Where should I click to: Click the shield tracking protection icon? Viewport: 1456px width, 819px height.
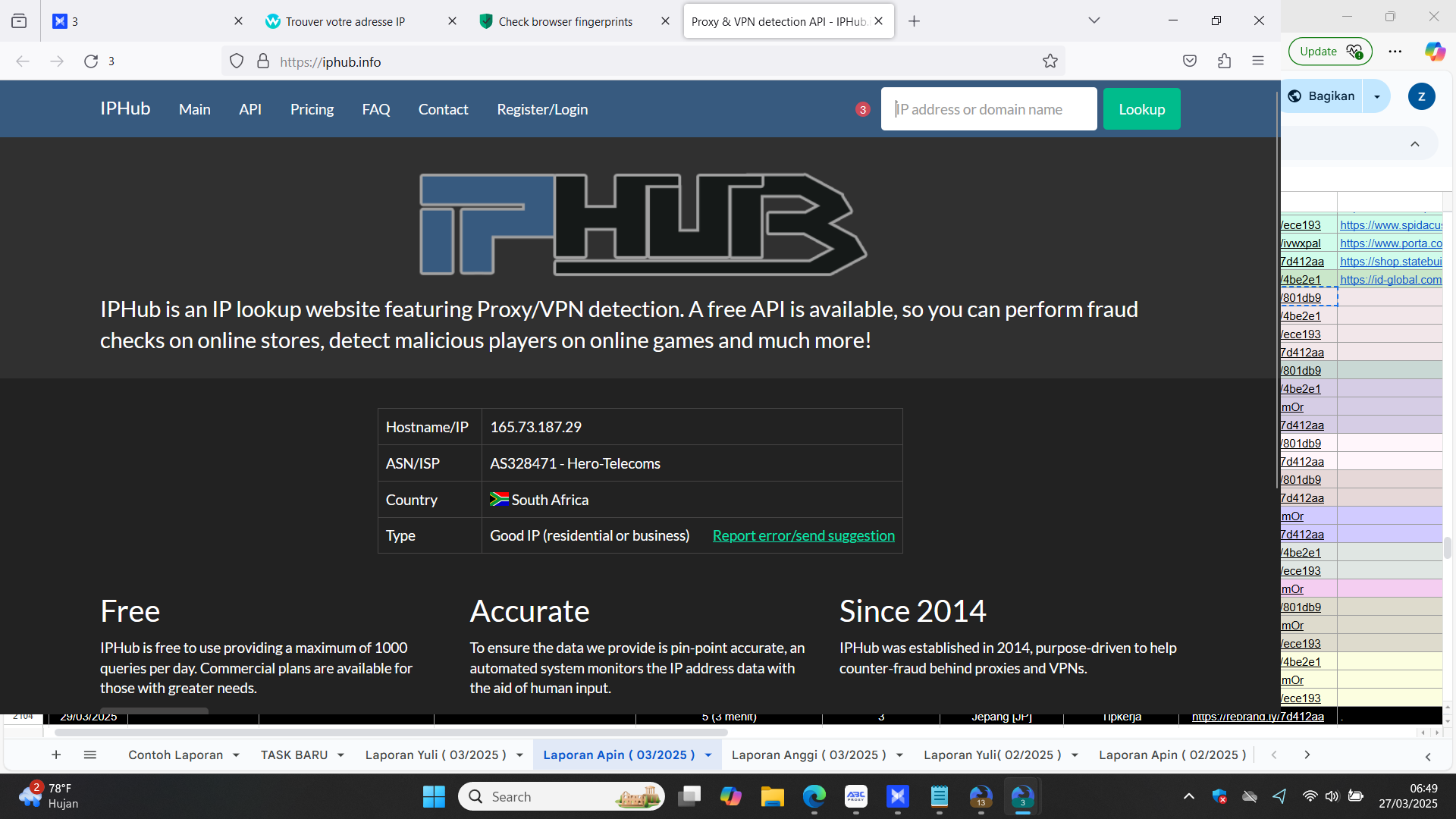[x=237, y=61]
